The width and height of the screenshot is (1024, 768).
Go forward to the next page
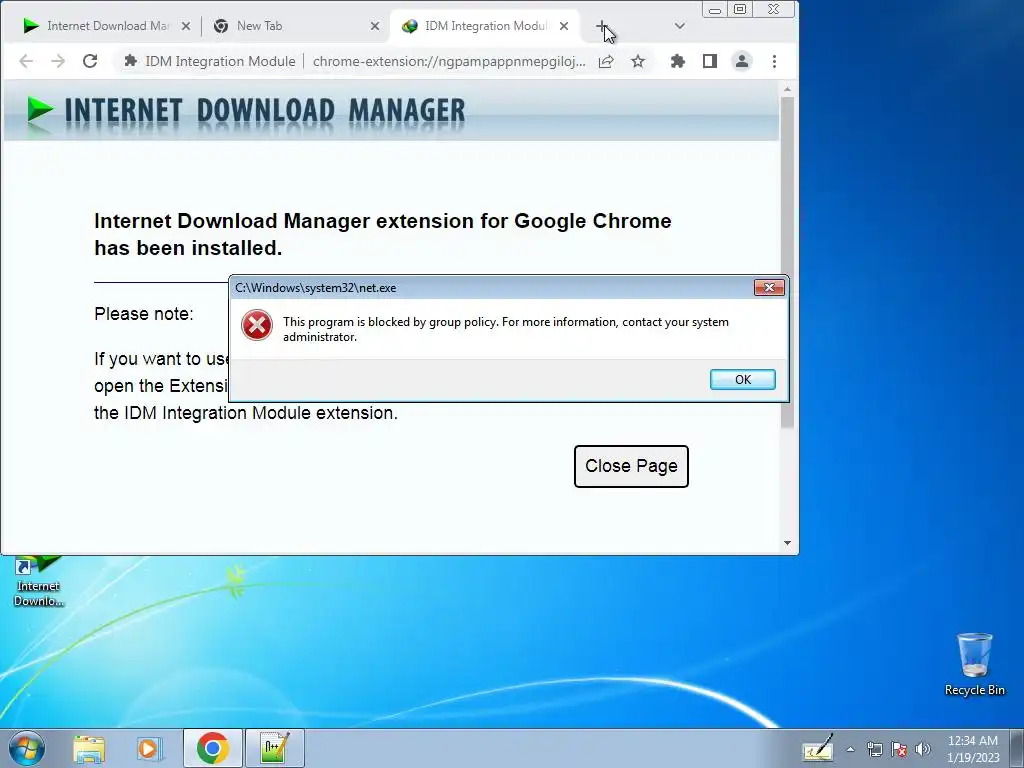coord(58,61)
